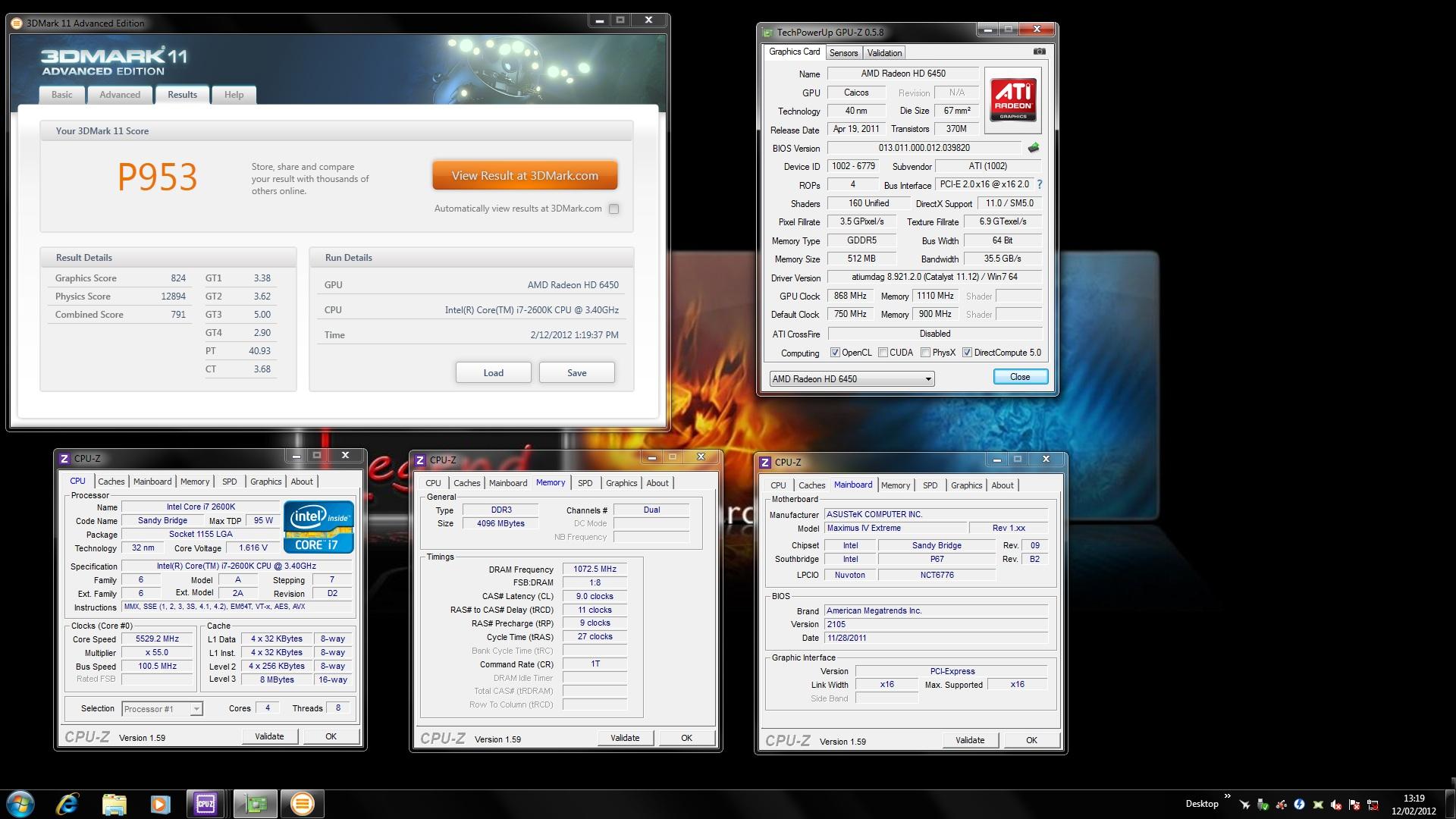Toggle CUDA checkbox in GPU-Z
1456x819 pixels.
tap(883, 353)
